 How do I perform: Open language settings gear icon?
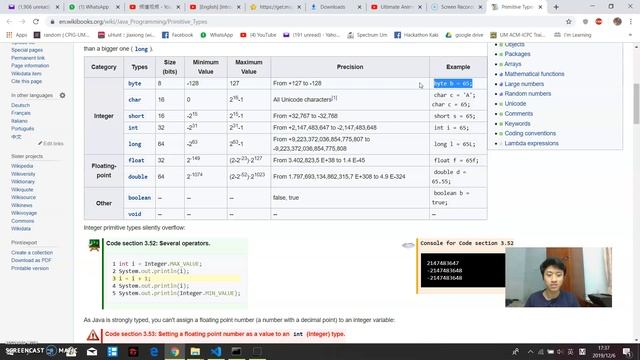pyautogui.click(x=62, y=95)
